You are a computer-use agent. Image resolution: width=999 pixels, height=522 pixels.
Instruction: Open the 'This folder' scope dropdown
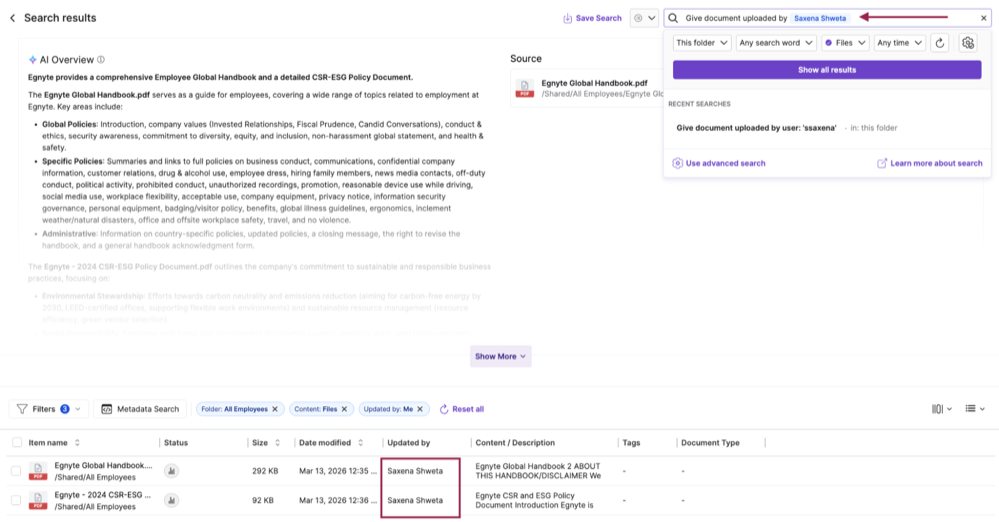701,43
